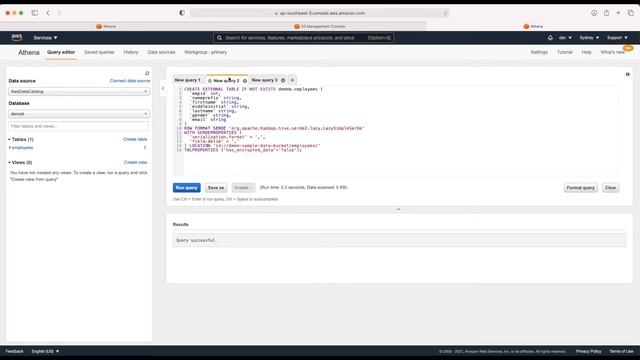This screenshot has width=640, height=360.
Task: Open a new Safari tab
Action: tap(618, 13)
